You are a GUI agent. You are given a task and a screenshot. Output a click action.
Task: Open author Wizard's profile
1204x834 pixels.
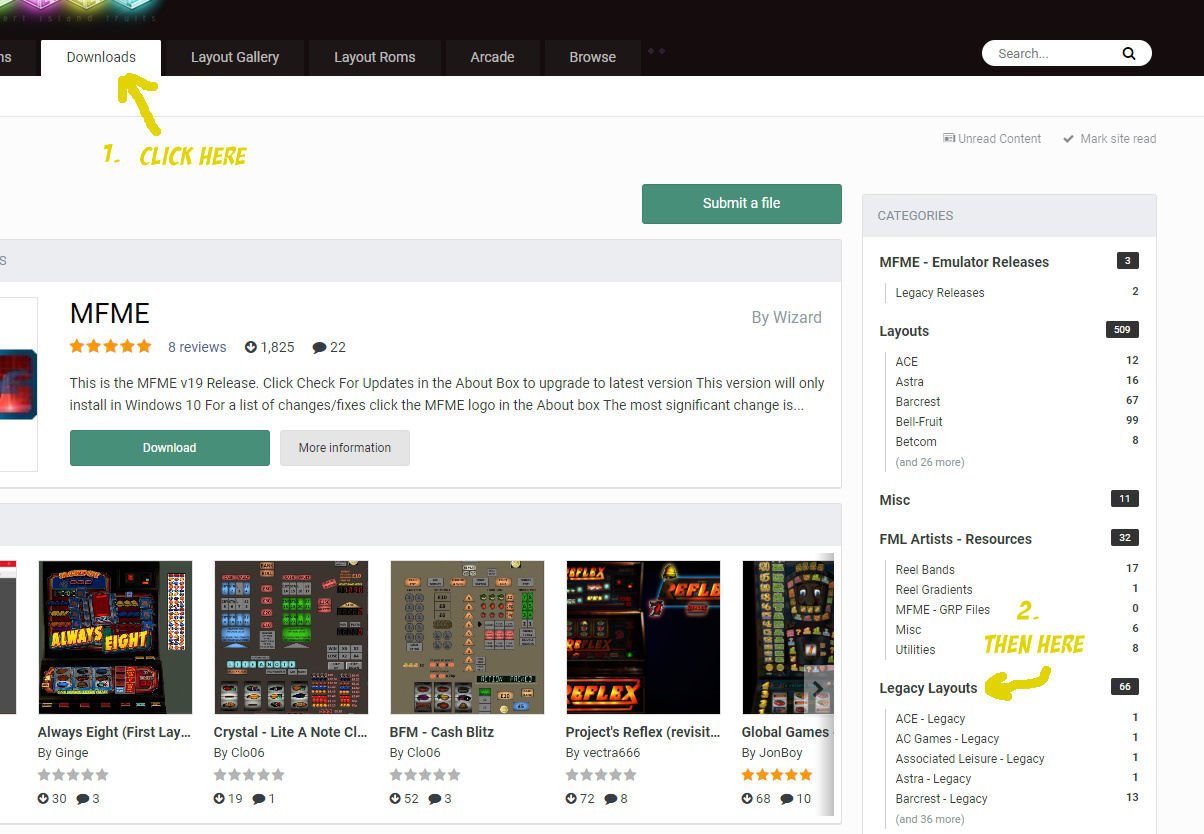click(x=798, y=317)
